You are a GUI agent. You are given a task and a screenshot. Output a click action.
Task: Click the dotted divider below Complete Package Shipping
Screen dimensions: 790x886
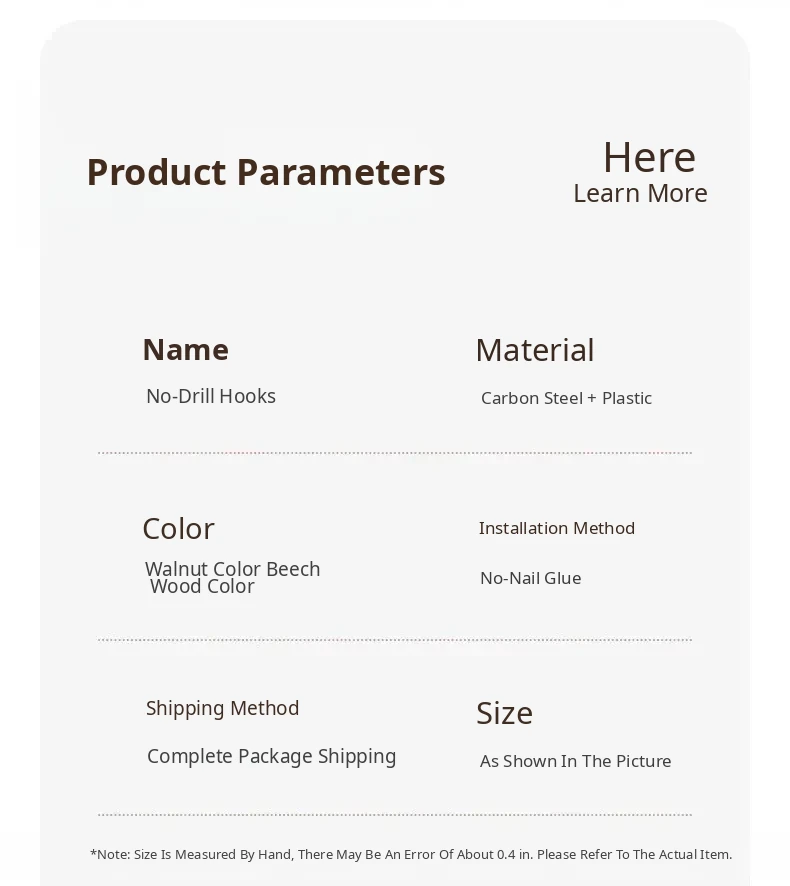(x=395, y=815)
